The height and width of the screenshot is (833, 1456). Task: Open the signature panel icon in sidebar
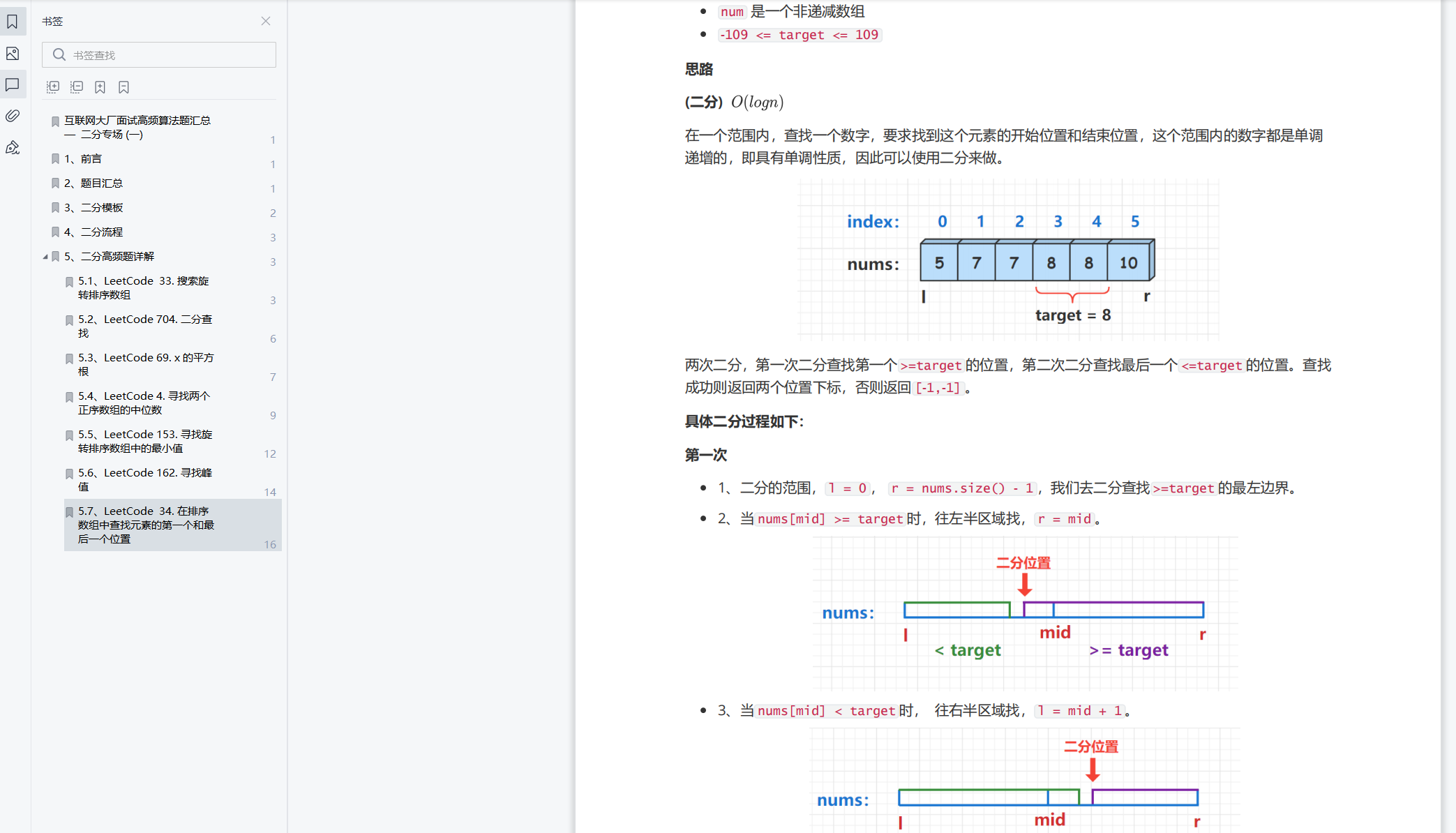(13, 147)
